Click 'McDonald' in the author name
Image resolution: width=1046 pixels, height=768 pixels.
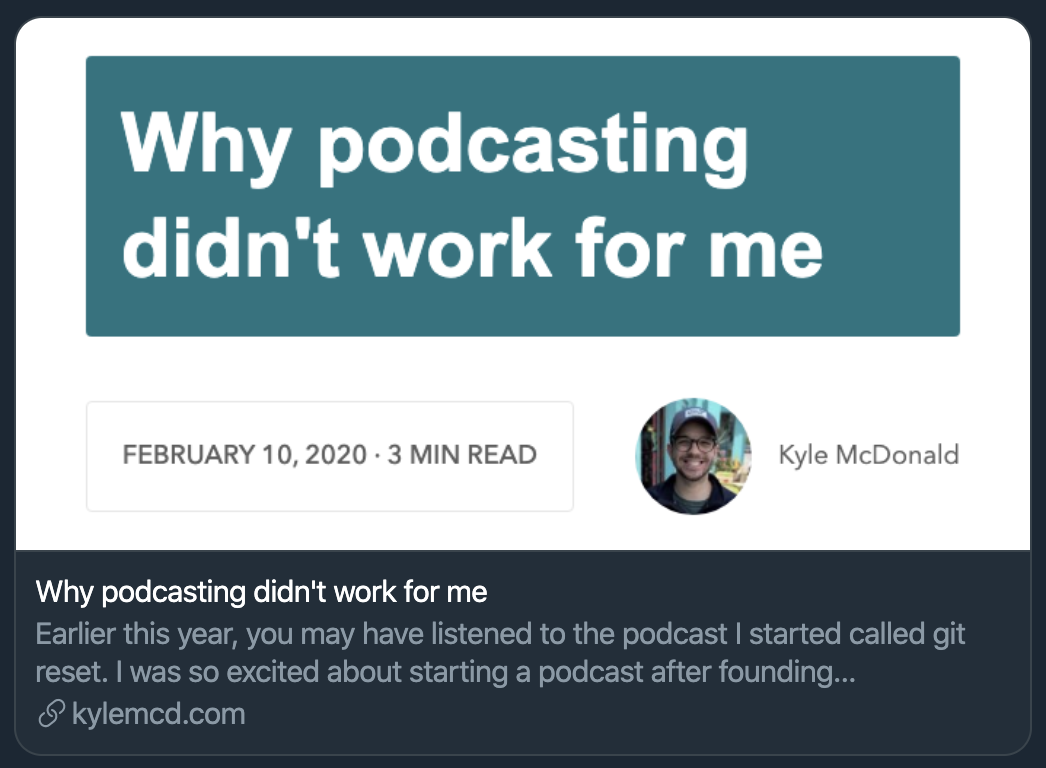(897, 455)
